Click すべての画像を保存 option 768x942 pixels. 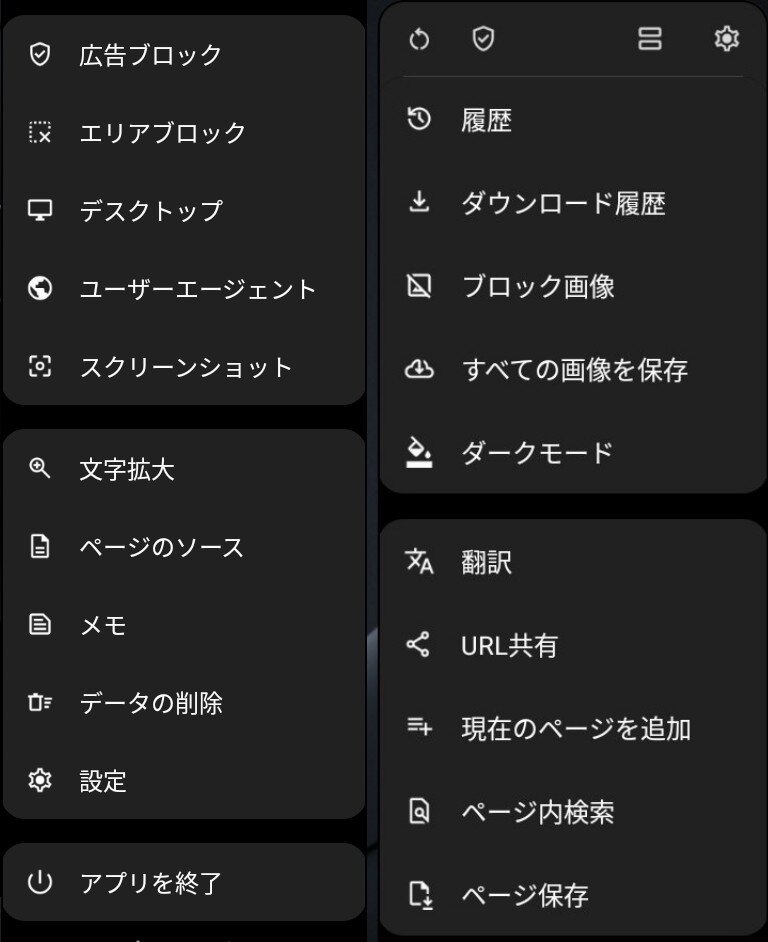tap(574, 370)
